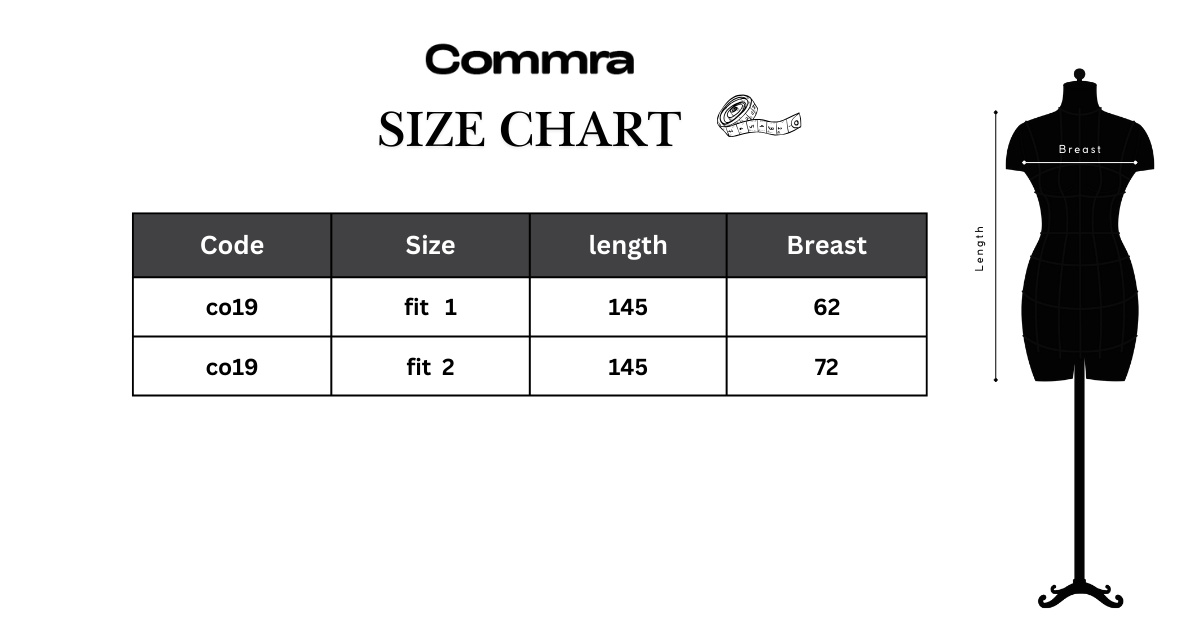Click the co19 code in second row

pyautogui.click(x=232, y=367)
